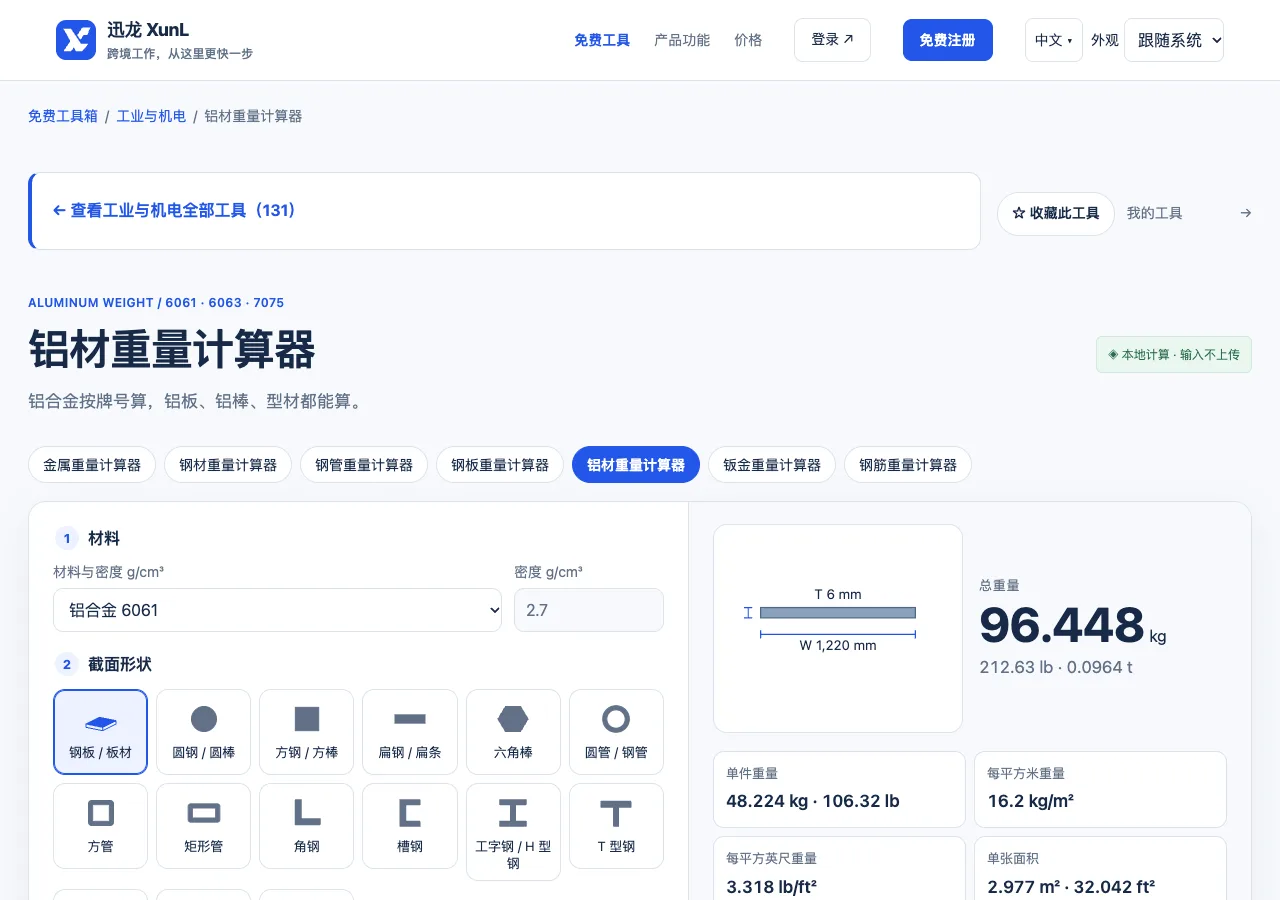Select the 角钢 angle steel shape
1280x900 pixels.
[x=307, y=826]
